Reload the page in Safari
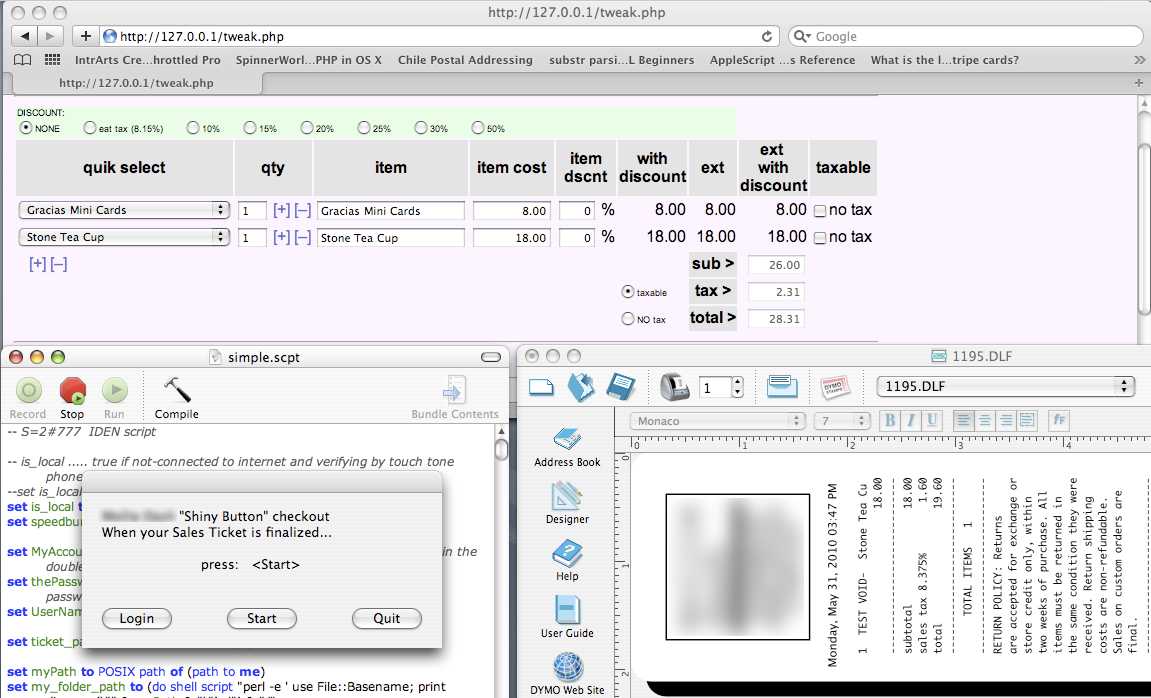This screenshot has width=1151, height=698. (x=767, y=36)
